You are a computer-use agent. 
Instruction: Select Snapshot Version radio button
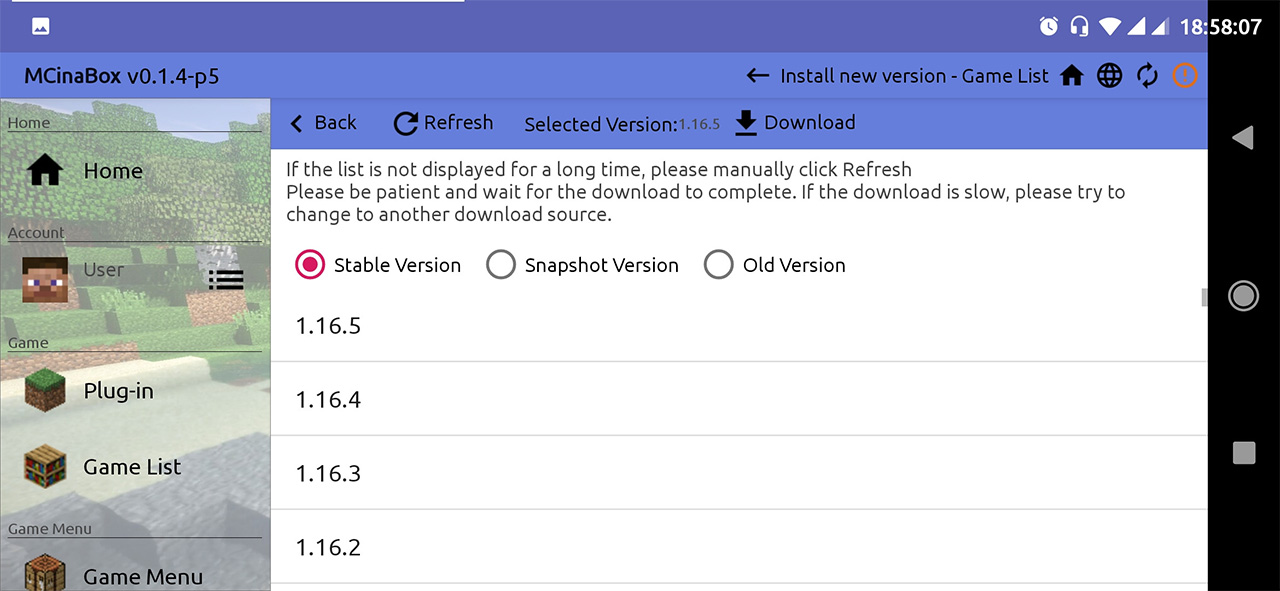501,265
